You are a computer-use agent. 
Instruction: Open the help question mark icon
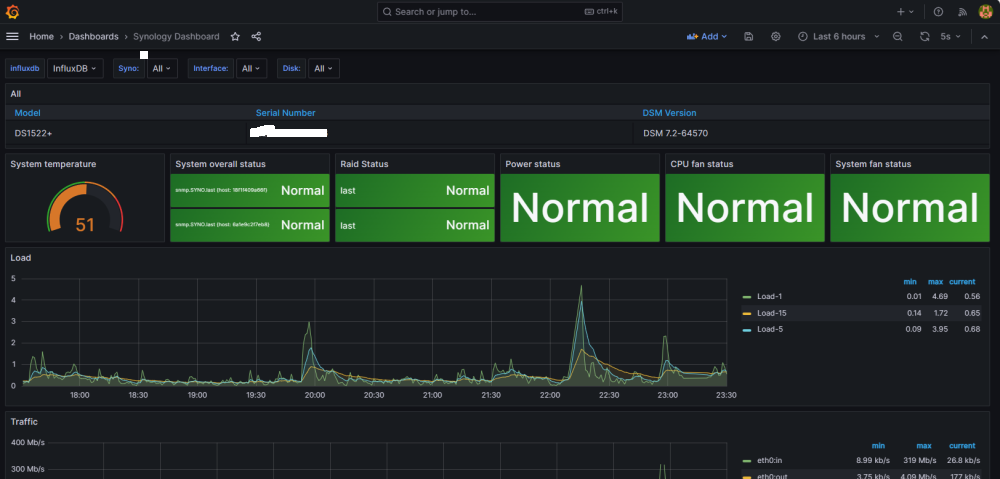[x=938, y=11]
